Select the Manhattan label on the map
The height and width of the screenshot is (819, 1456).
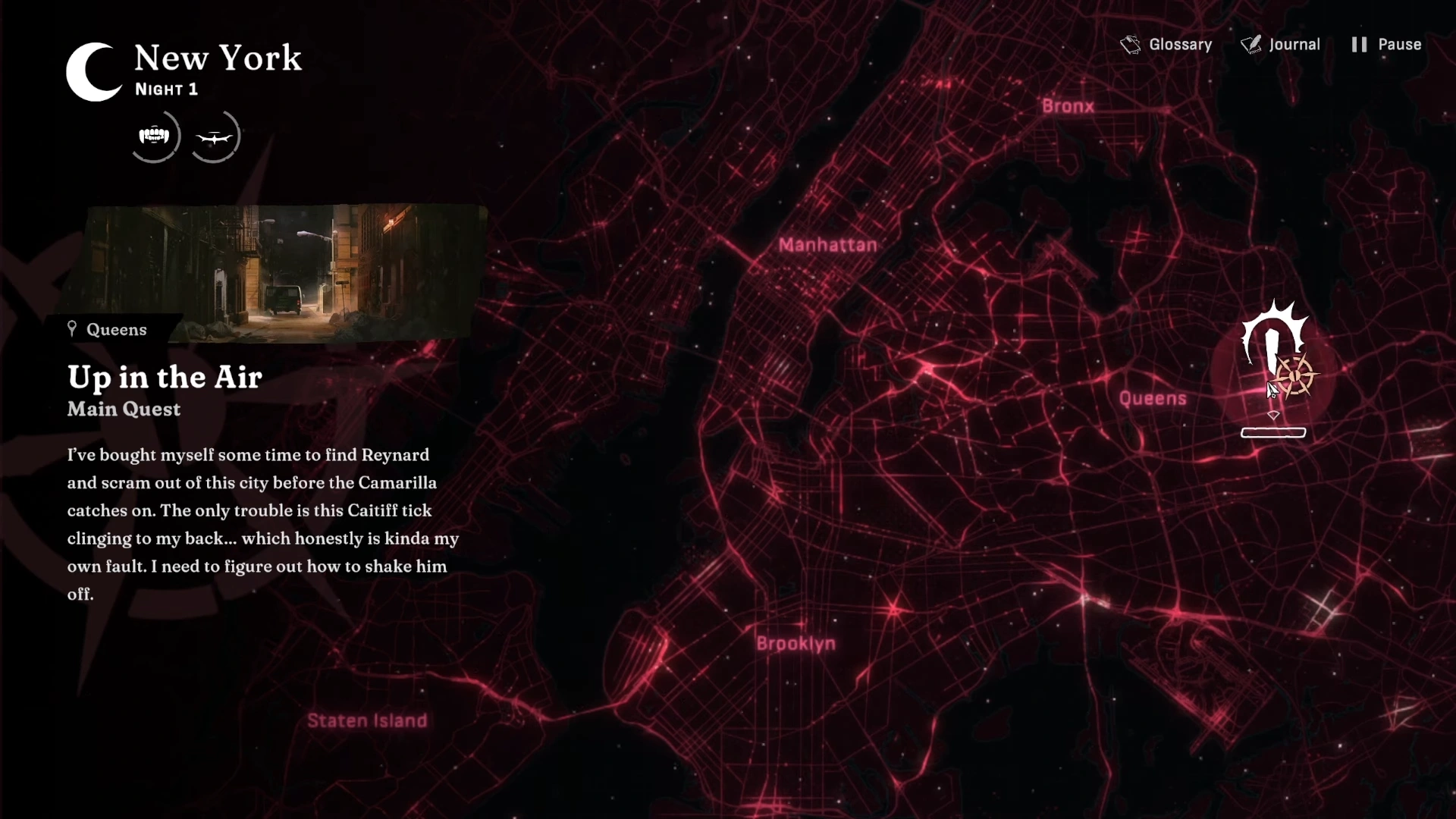point(827,245)
